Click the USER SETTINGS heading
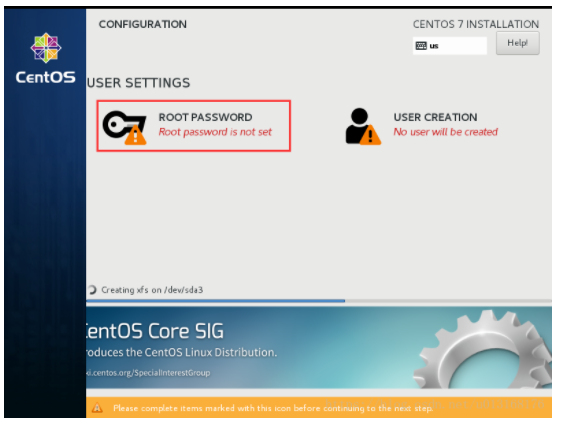Image resolution: width=562 pixels, height=422 pixels. [138, 83]
